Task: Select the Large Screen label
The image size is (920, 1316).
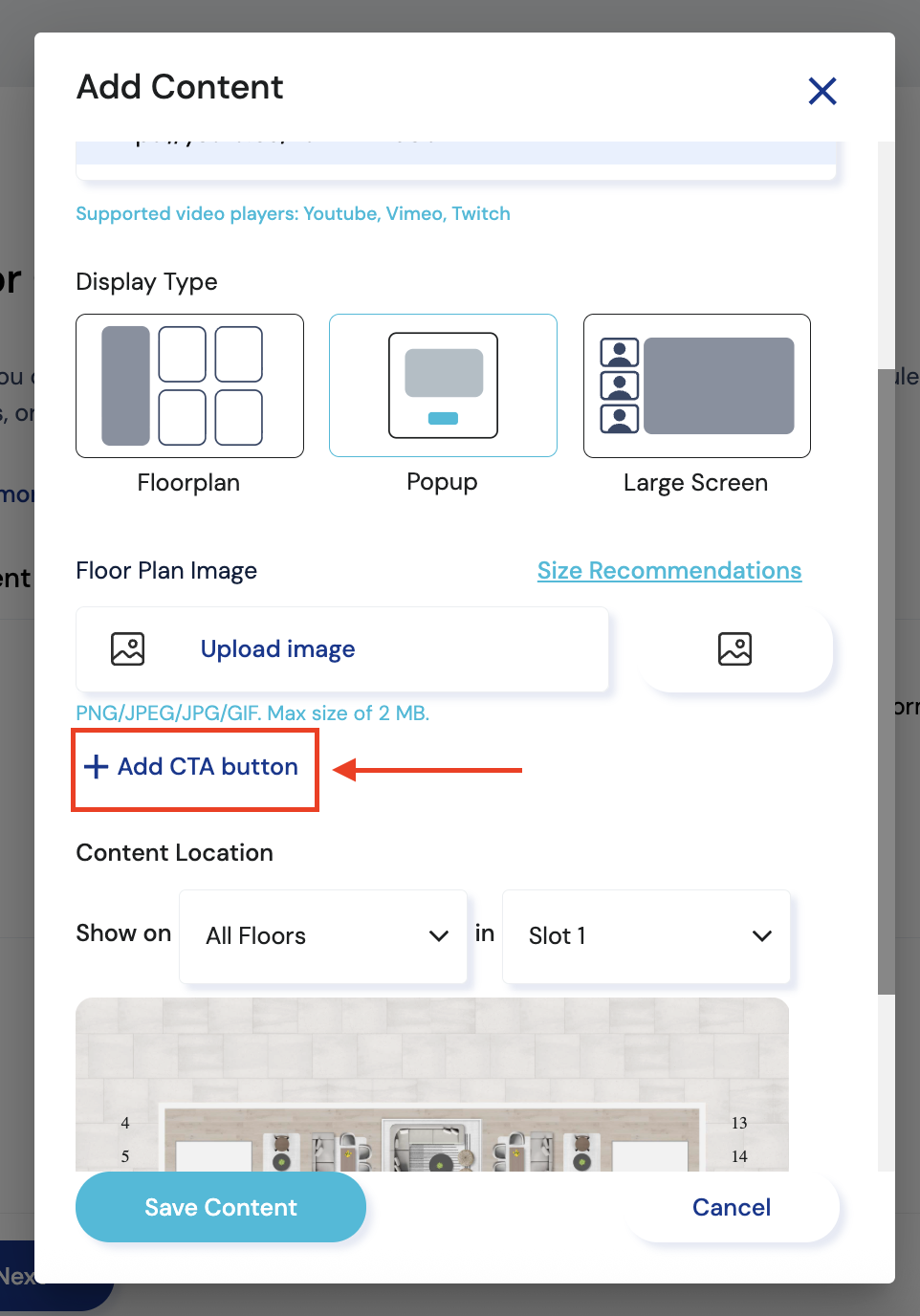Action: click(x=695, y=483)
